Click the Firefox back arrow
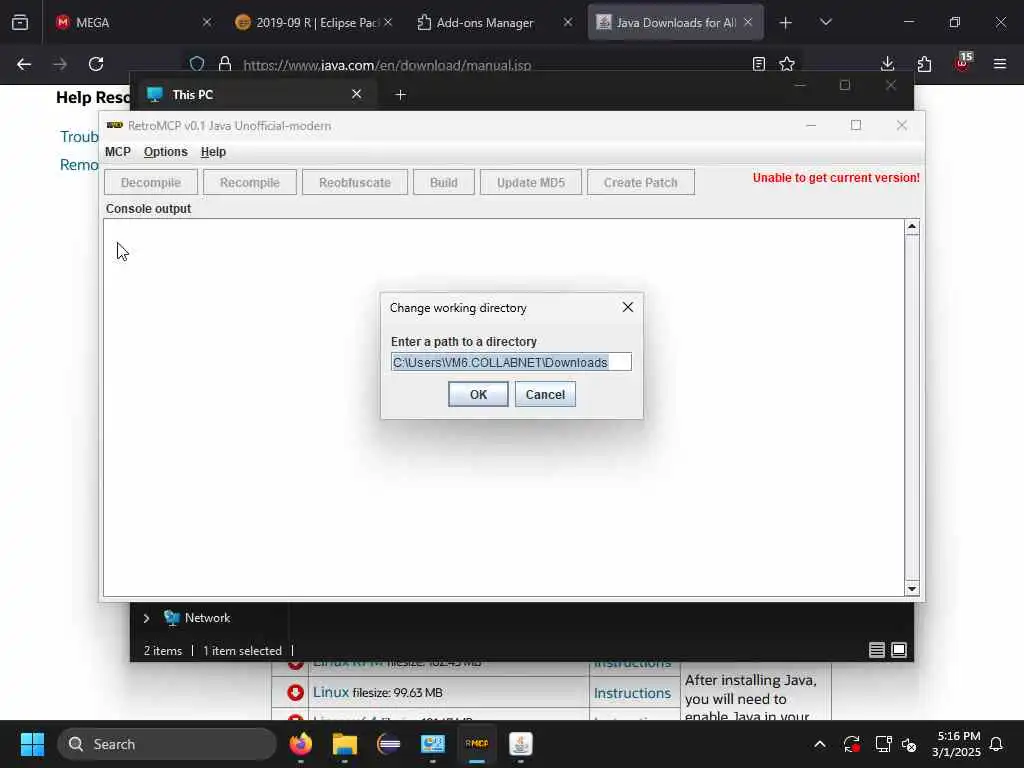This screenshot has width=1024, height=768. tap(24, 64)
